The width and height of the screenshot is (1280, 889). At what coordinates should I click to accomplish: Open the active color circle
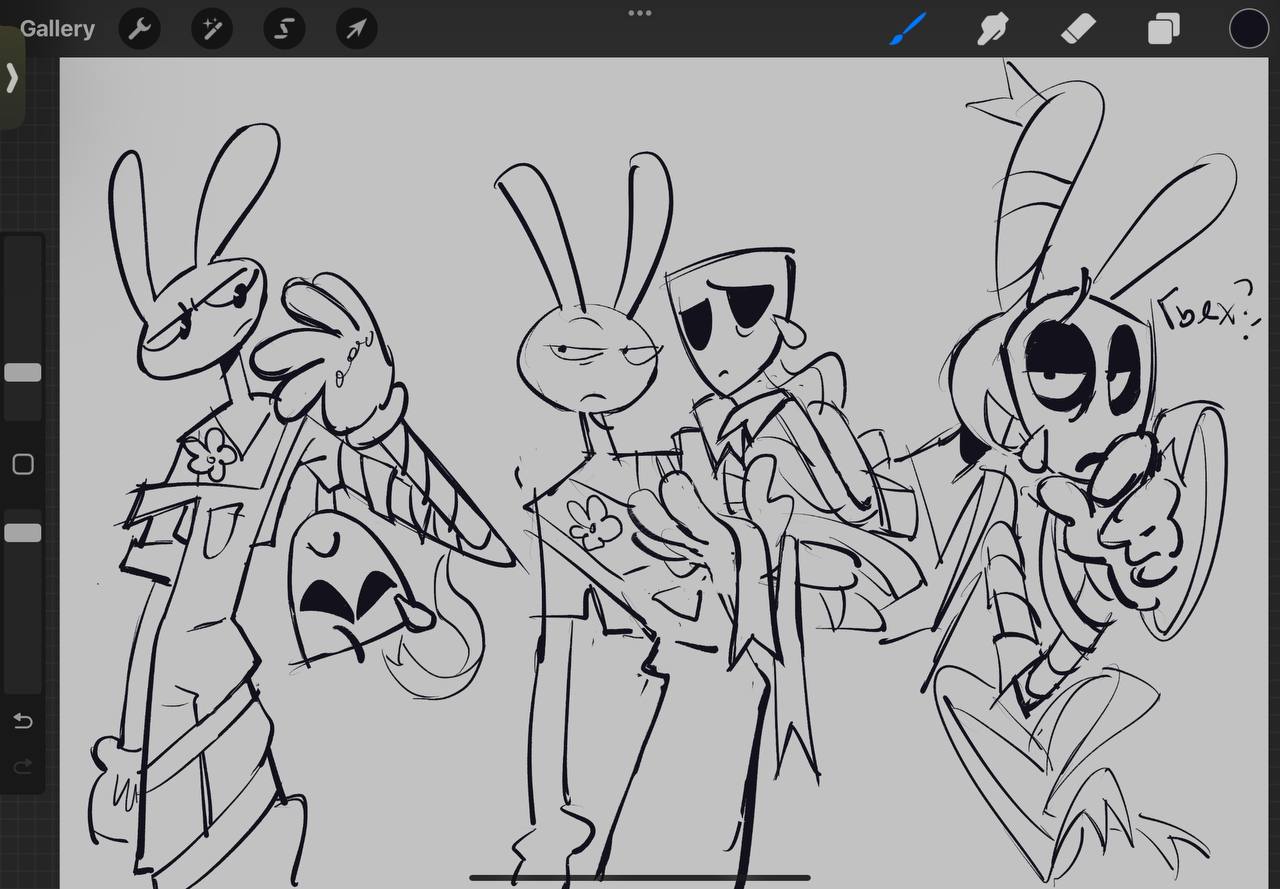1248,29
